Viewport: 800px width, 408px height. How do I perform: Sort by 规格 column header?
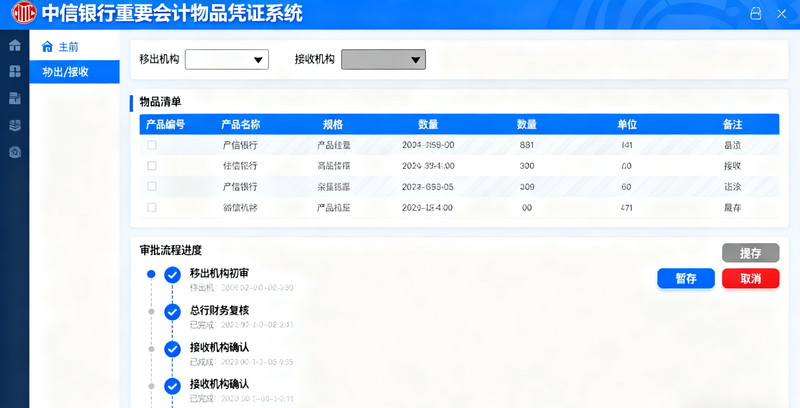point(333,124)
